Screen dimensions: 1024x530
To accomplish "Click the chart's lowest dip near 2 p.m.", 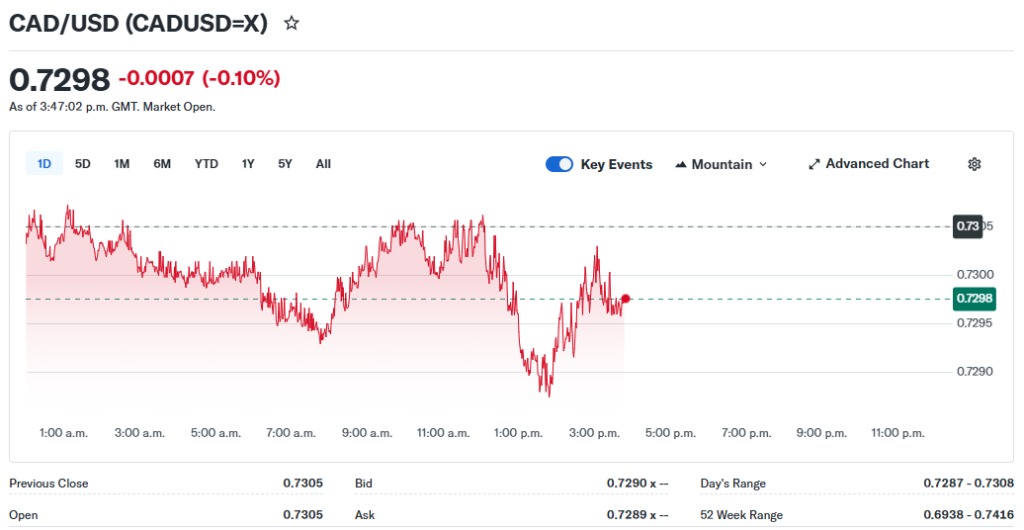I will click(549, 395).
